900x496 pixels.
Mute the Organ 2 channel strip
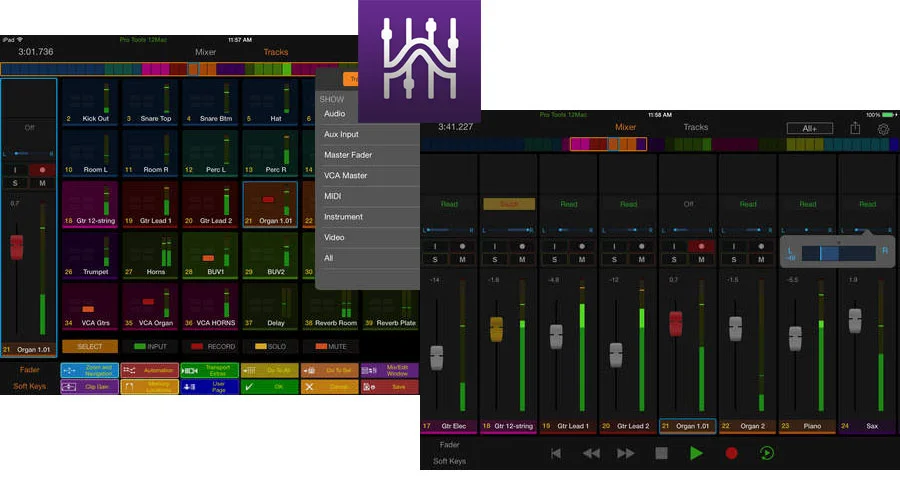point(761,259)
